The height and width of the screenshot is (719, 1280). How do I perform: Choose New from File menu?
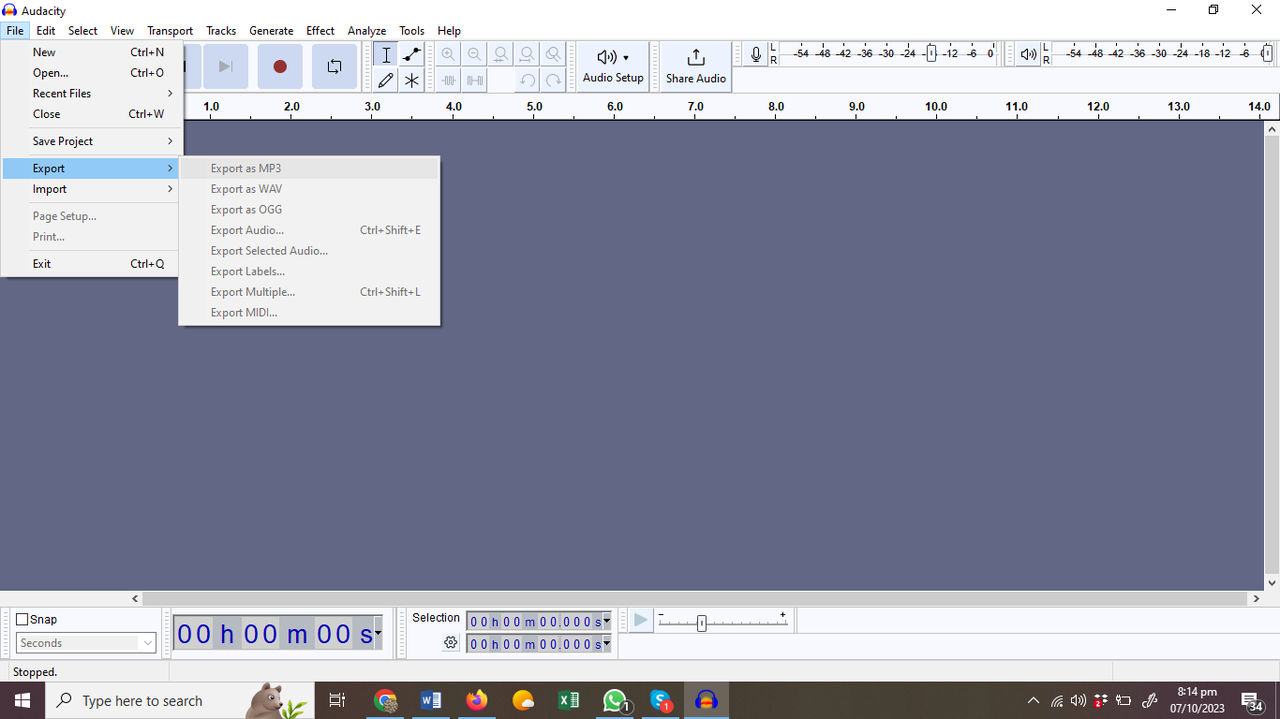pyautogui.click(x=91, y=52)
